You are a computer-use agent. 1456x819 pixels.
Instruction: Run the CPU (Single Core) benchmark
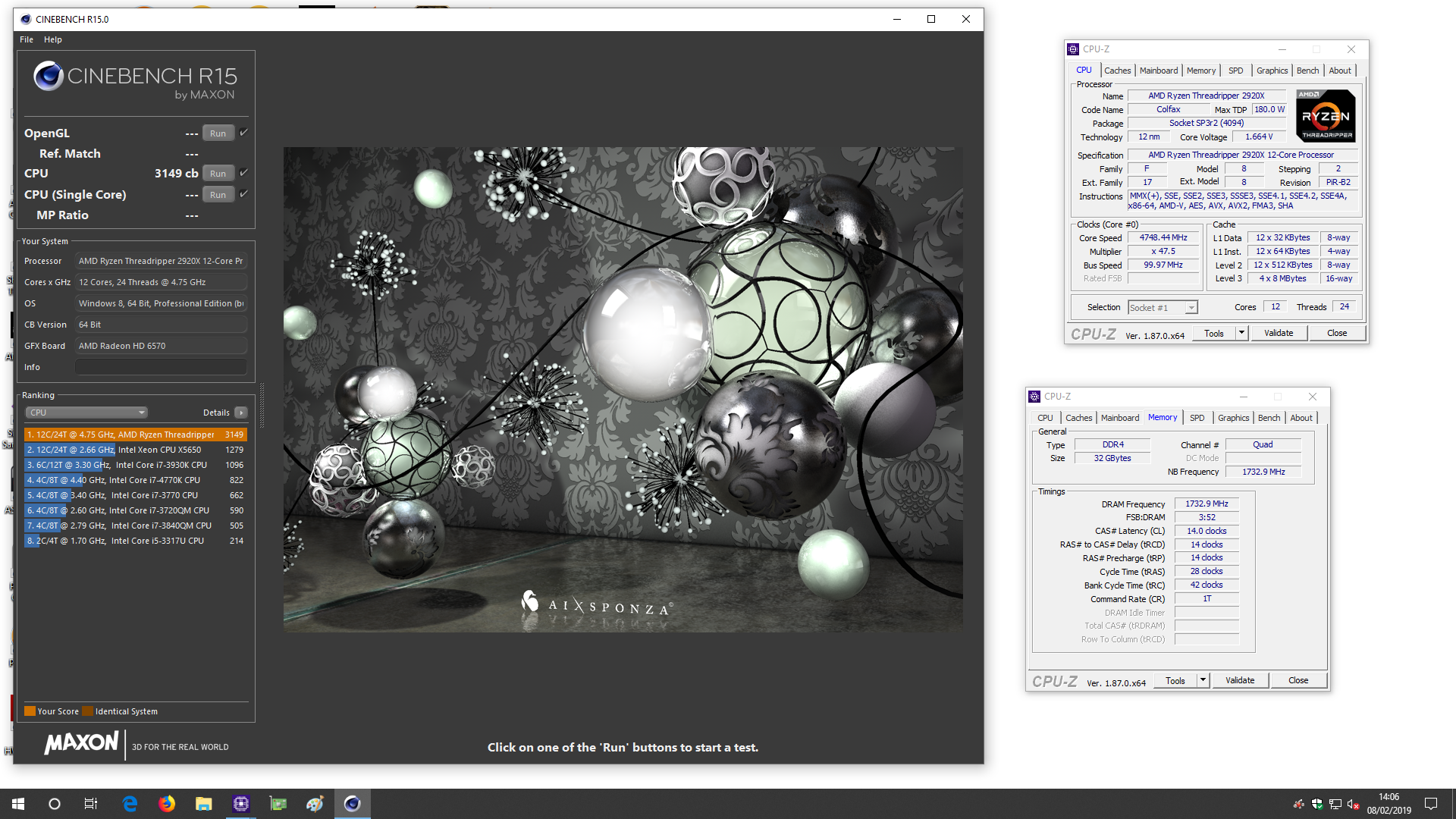218,195
